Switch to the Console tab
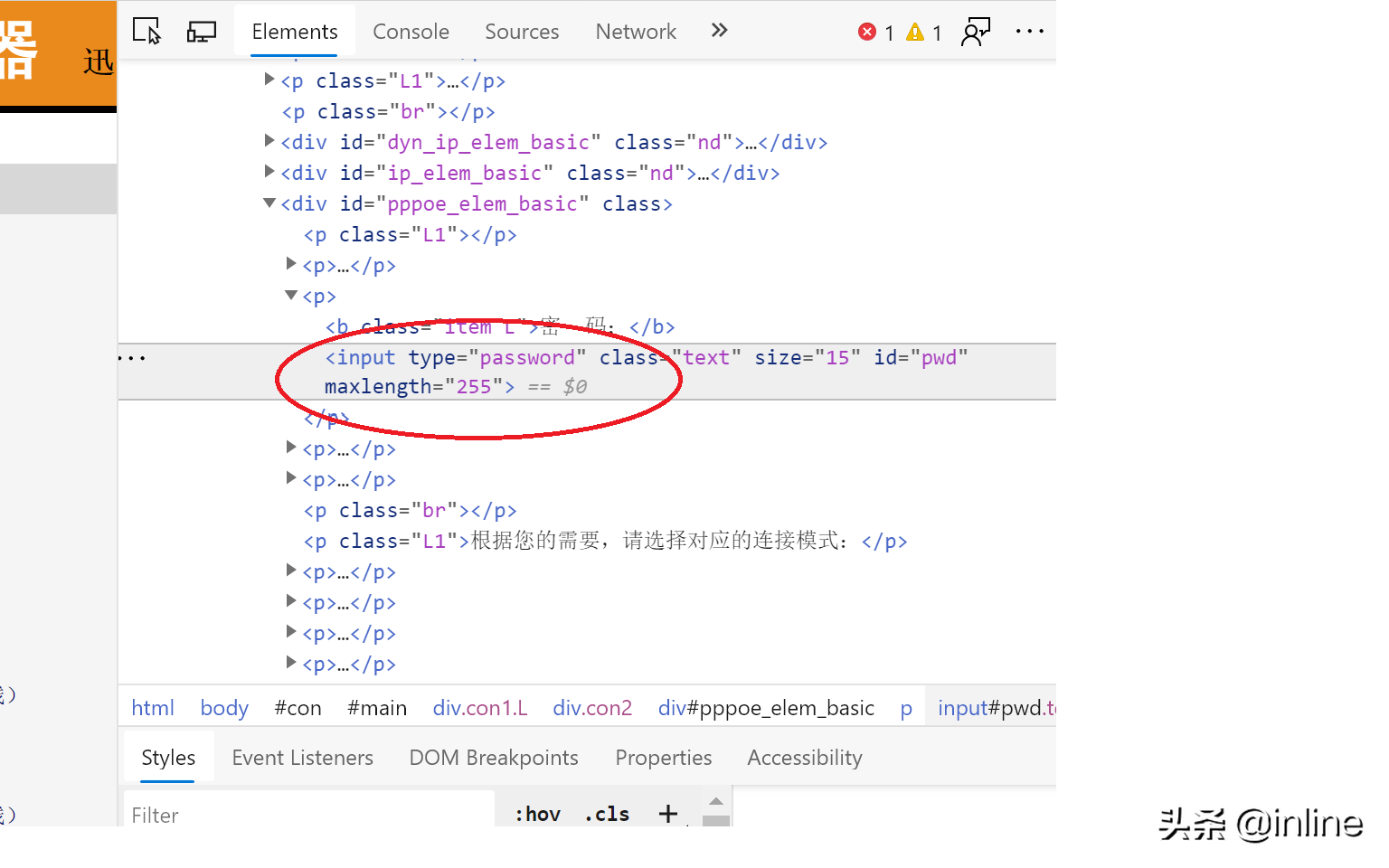This screenshot has height=868, width=1389. pyautogui.click(x=411, y=32)
